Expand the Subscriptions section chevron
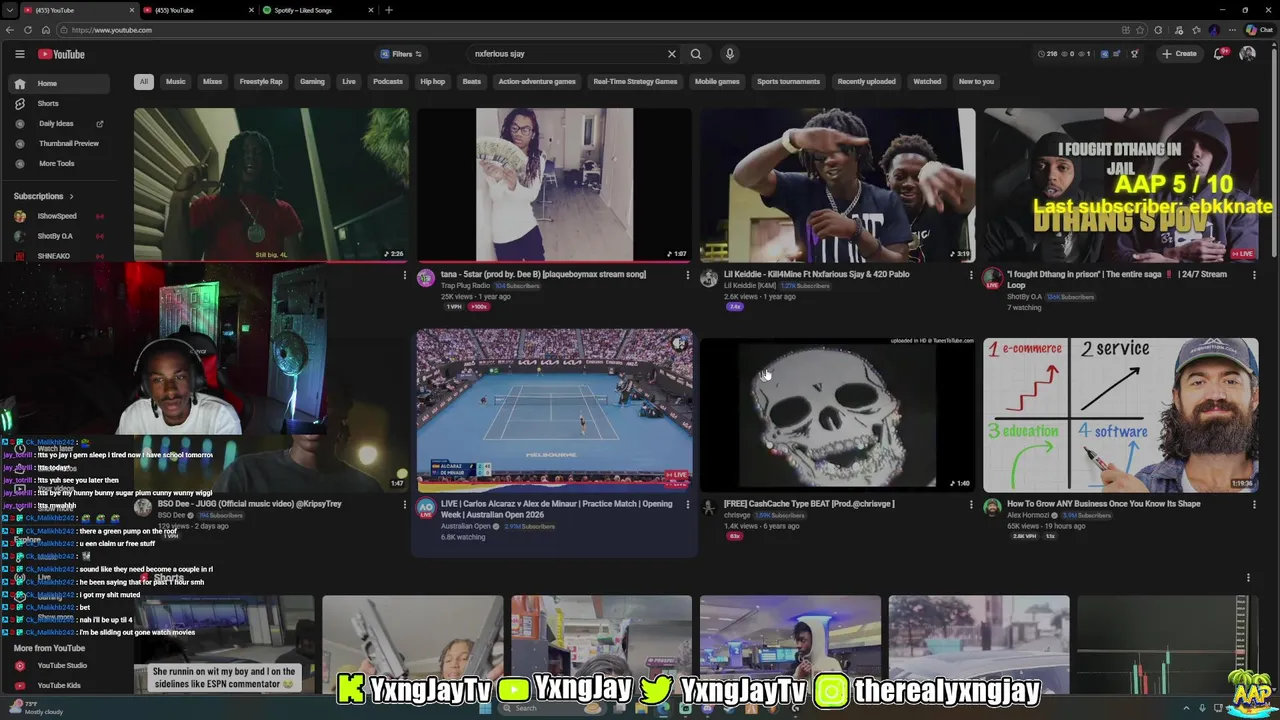1280x720 pixels. (x=71, y=196)
